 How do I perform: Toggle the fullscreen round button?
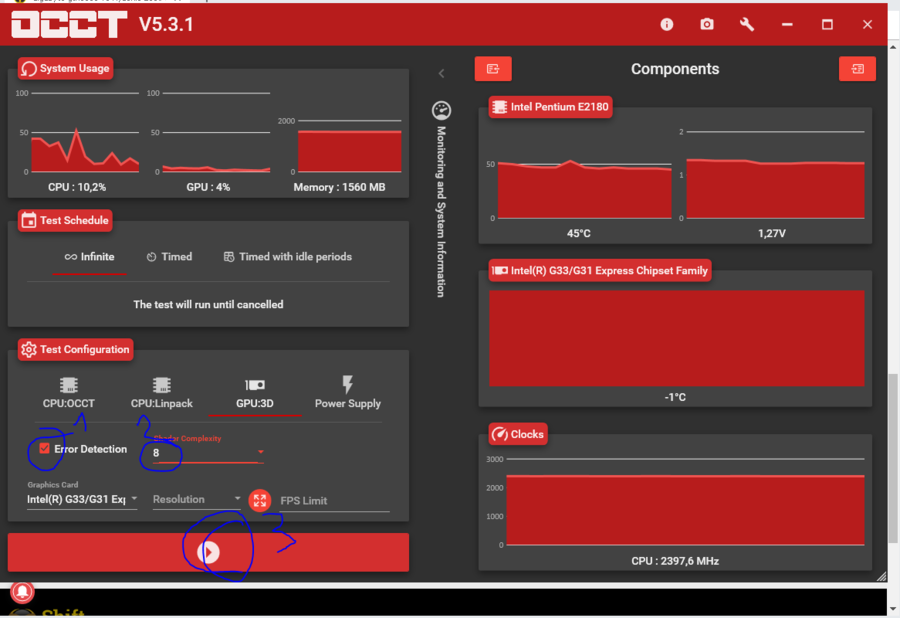coord(259,500)
